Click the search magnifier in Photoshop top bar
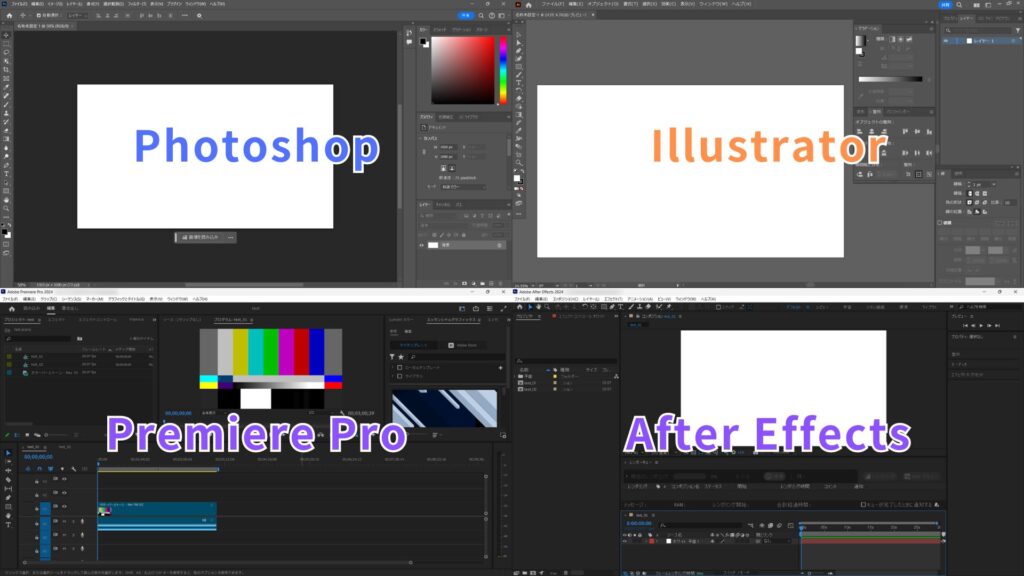Viewport: 1024px width, 576px height. point(481,16)
